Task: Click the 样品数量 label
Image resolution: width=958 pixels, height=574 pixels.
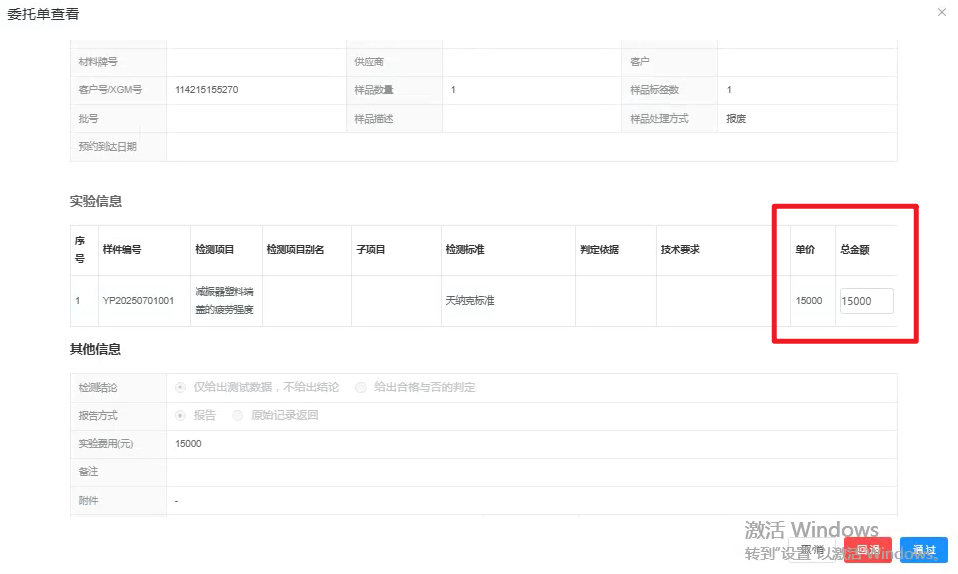Action: point(374,90)
